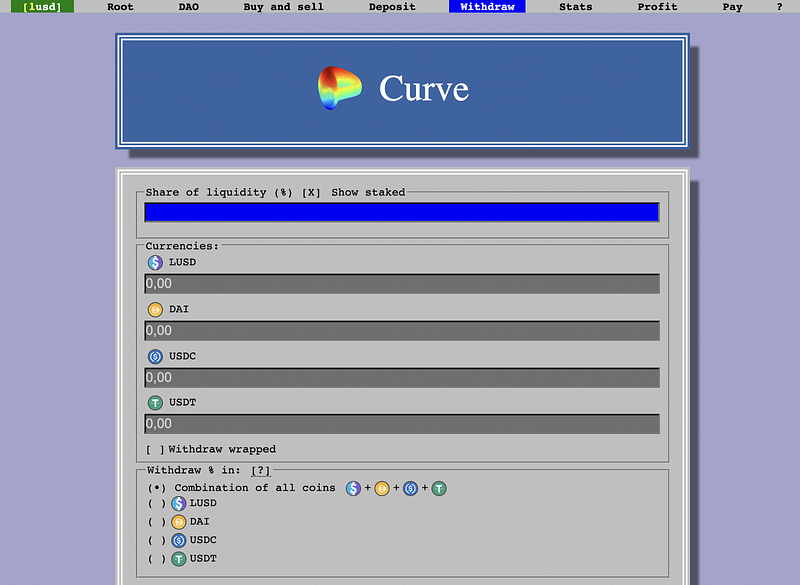The height and width of the screenshot is (585, 800).
Task: Switch to Buy and sell page
Action: pyautogui.click(x=284, y=7)
